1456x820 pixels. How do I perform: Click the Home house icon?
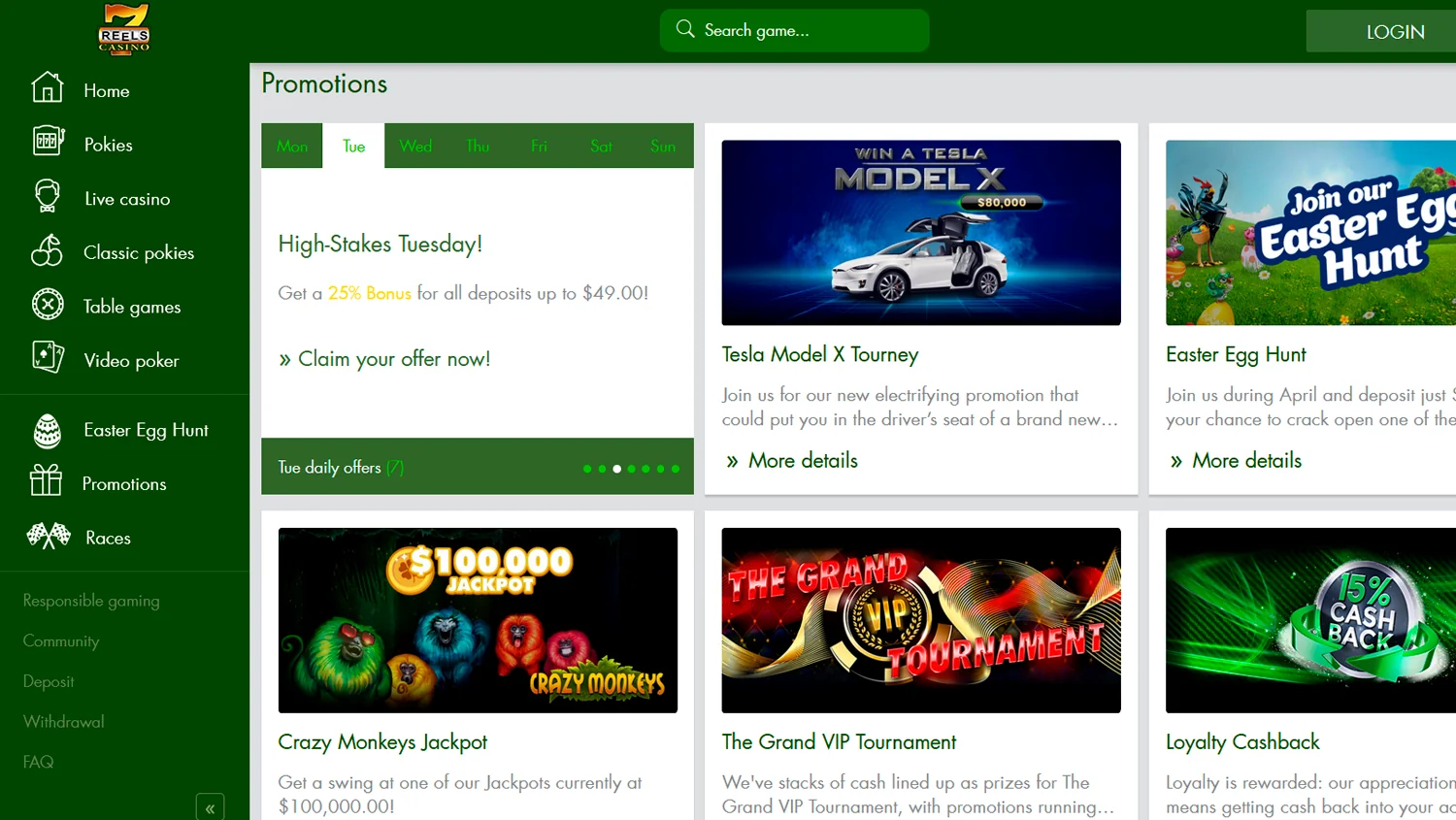click(x=47, y=87)
